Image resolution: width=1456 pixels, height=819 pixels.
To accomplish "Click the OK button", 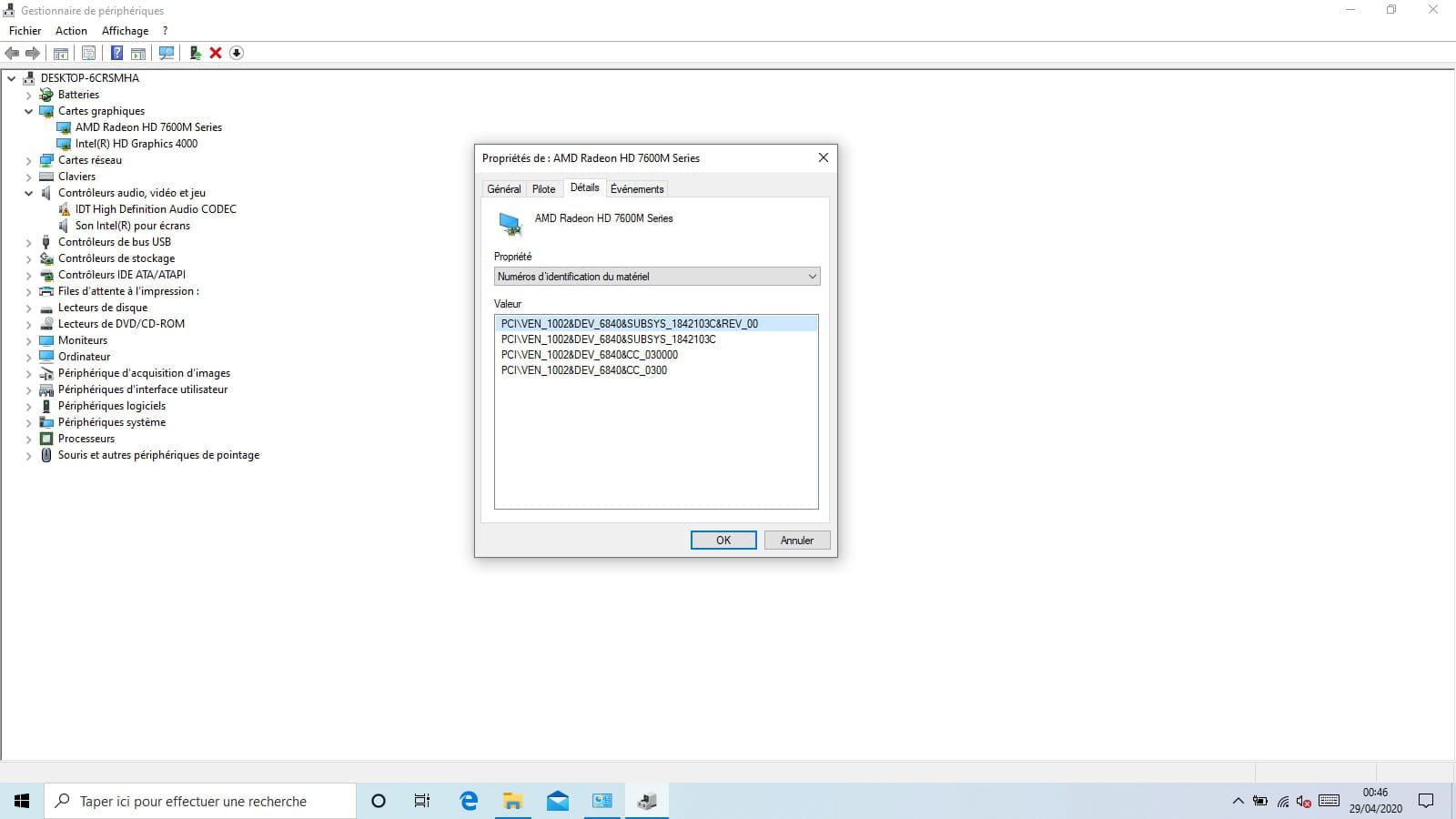I will [x=723, y=541].
